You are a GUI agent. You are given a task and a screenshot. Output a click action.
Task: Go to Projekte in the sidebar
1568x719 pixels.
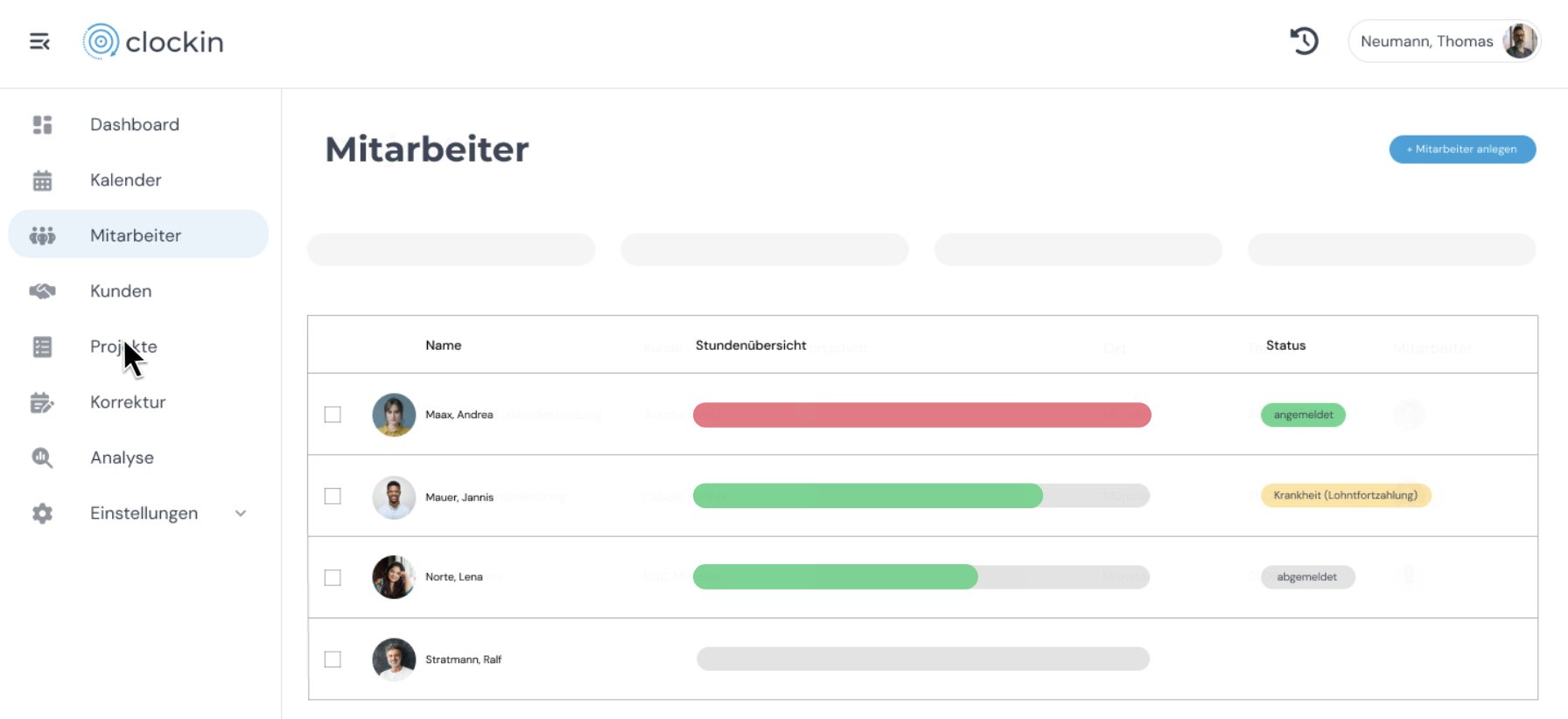coord(123,346)
